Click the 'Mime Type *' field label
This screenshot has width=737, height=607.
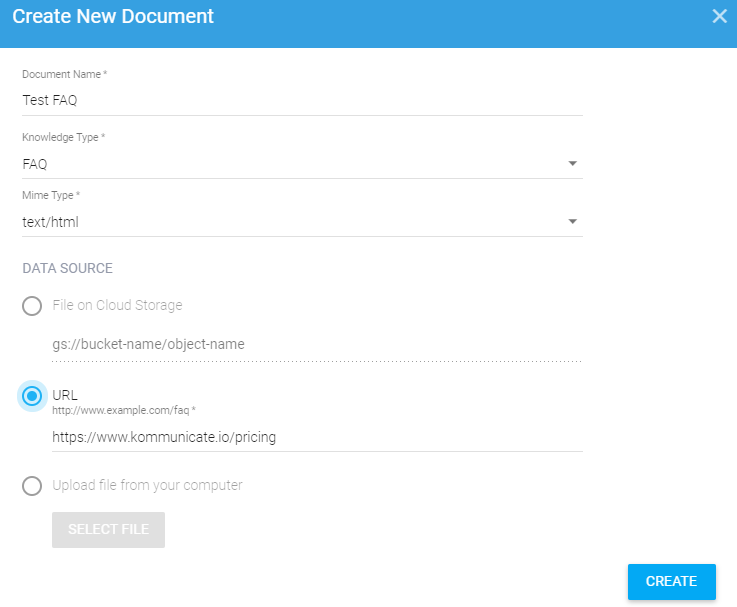point(51,195)
